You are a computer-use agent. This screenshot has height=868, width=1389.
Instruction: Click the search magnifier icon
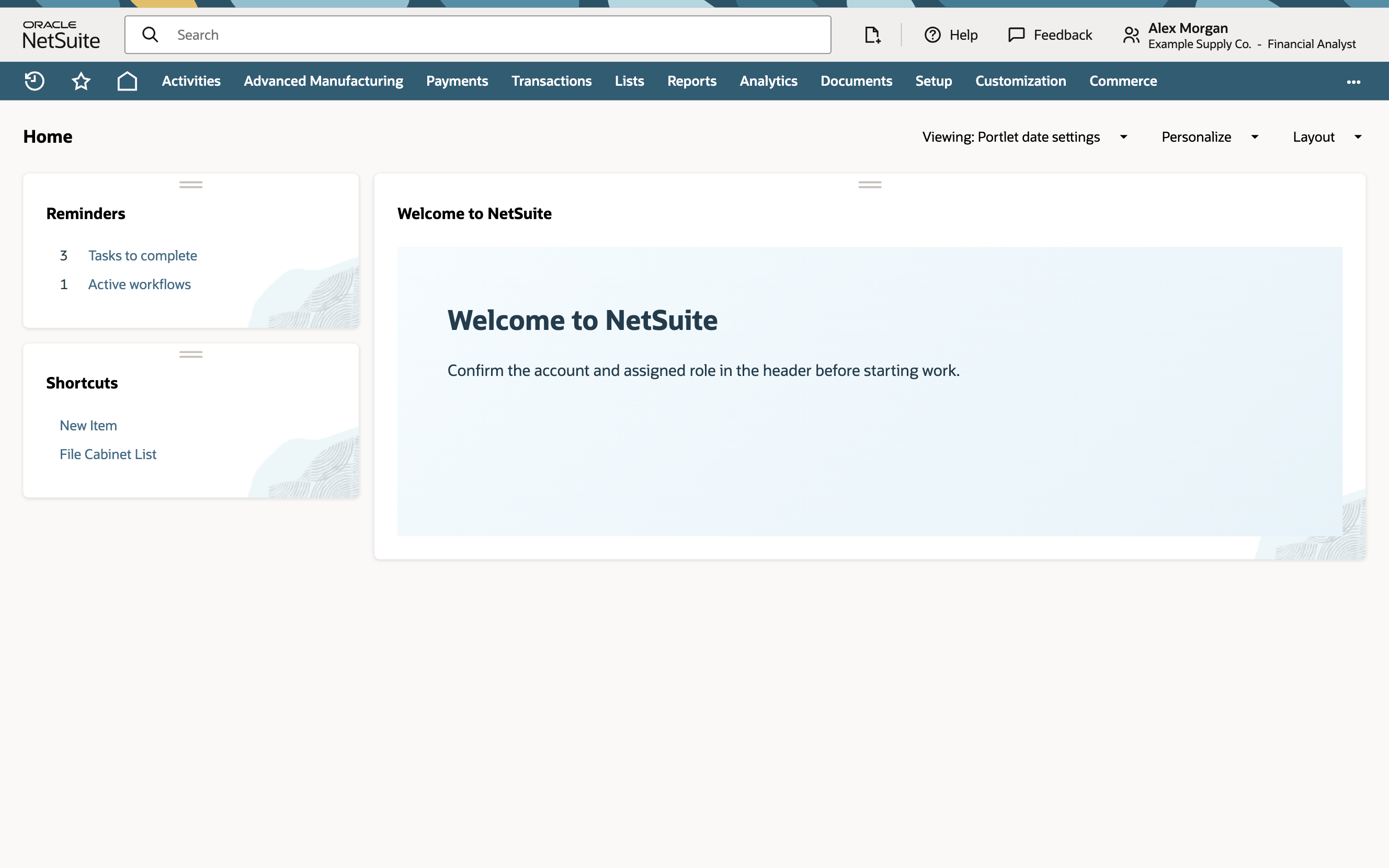tap(151, 35)
